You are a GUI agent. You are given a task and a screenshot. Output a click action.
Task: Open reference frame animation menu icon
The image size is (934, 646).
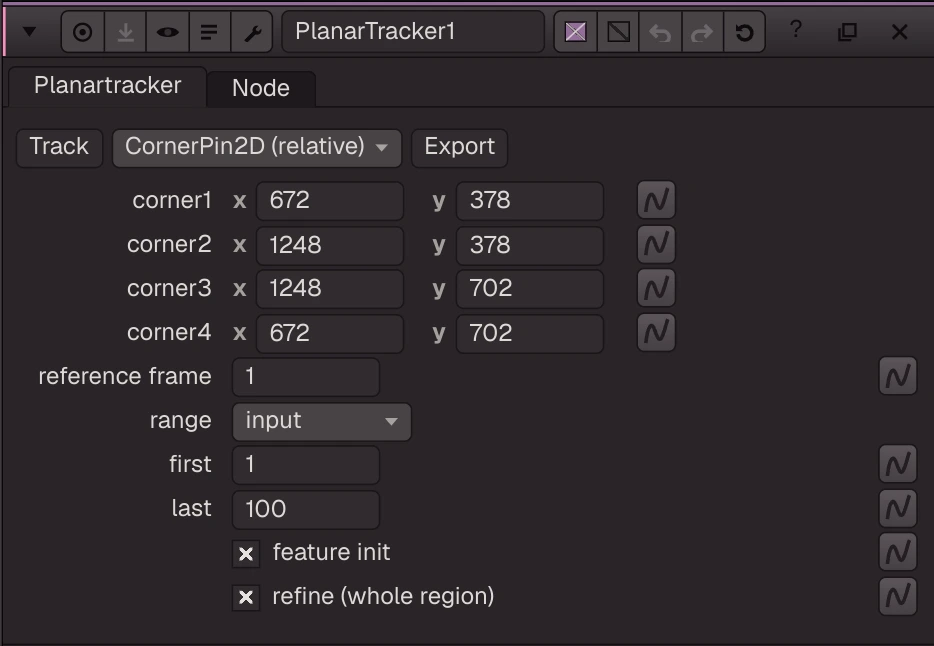(x=898, y=376)
